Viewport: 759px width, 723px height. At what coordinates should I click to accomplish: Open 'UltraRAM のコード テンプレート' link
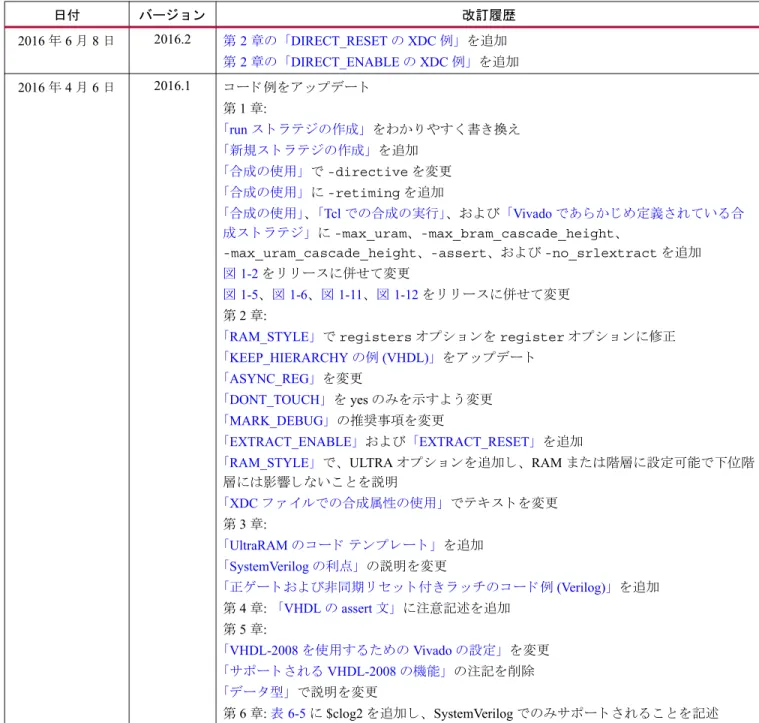point(329,545)
